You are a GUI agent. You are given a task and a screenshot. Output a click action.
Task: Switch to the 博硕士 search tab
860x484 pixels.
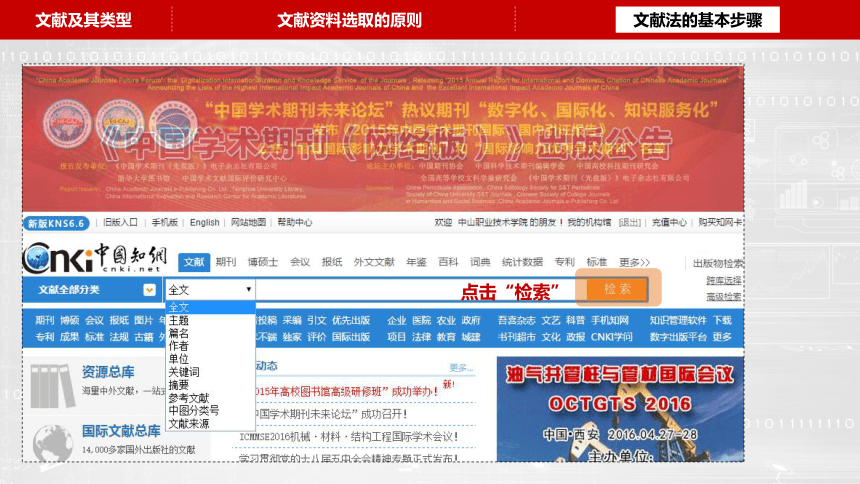263,262
